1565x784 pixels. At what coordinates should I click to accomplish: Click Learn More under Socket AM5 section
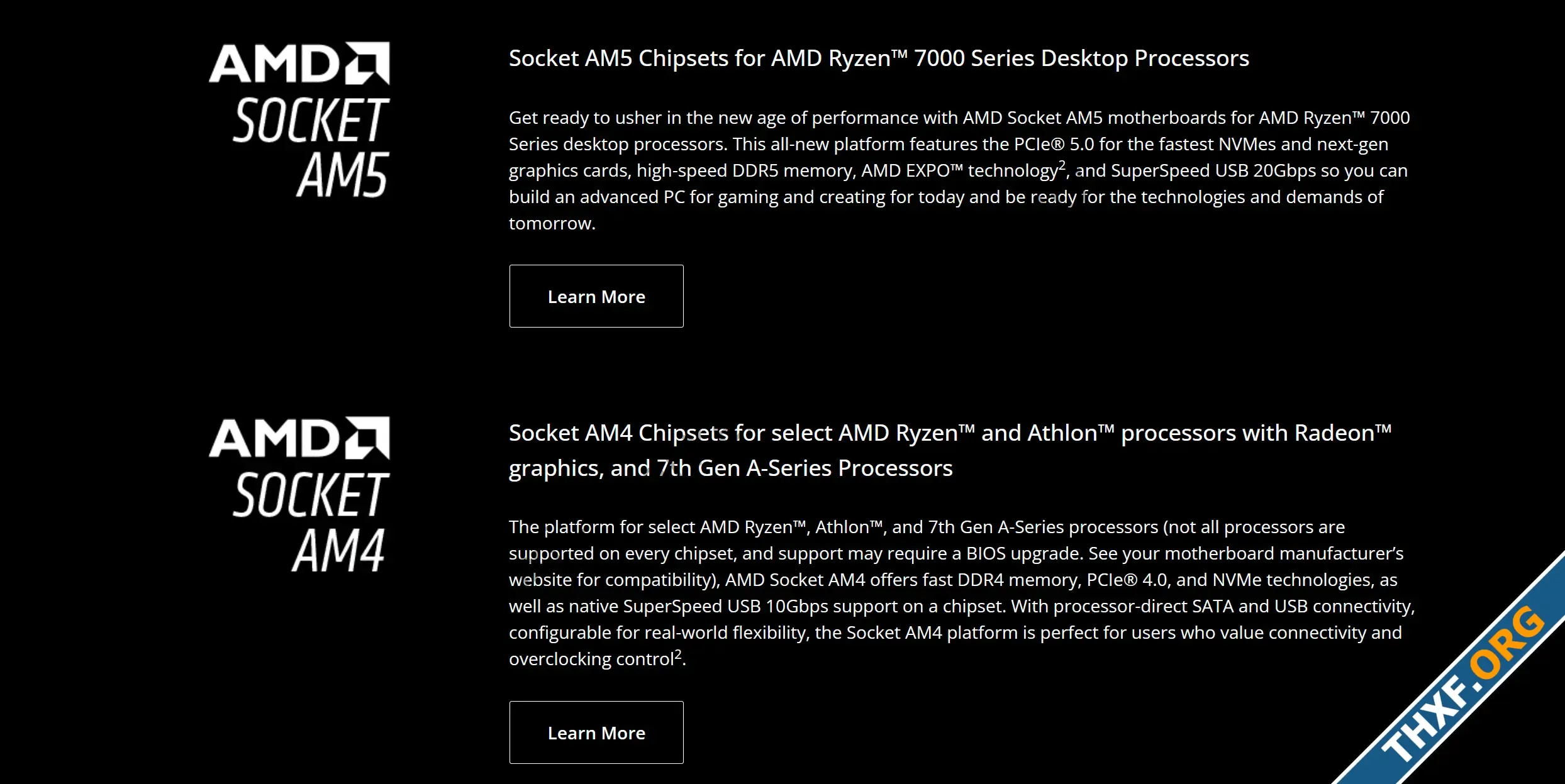pos(596,296)
